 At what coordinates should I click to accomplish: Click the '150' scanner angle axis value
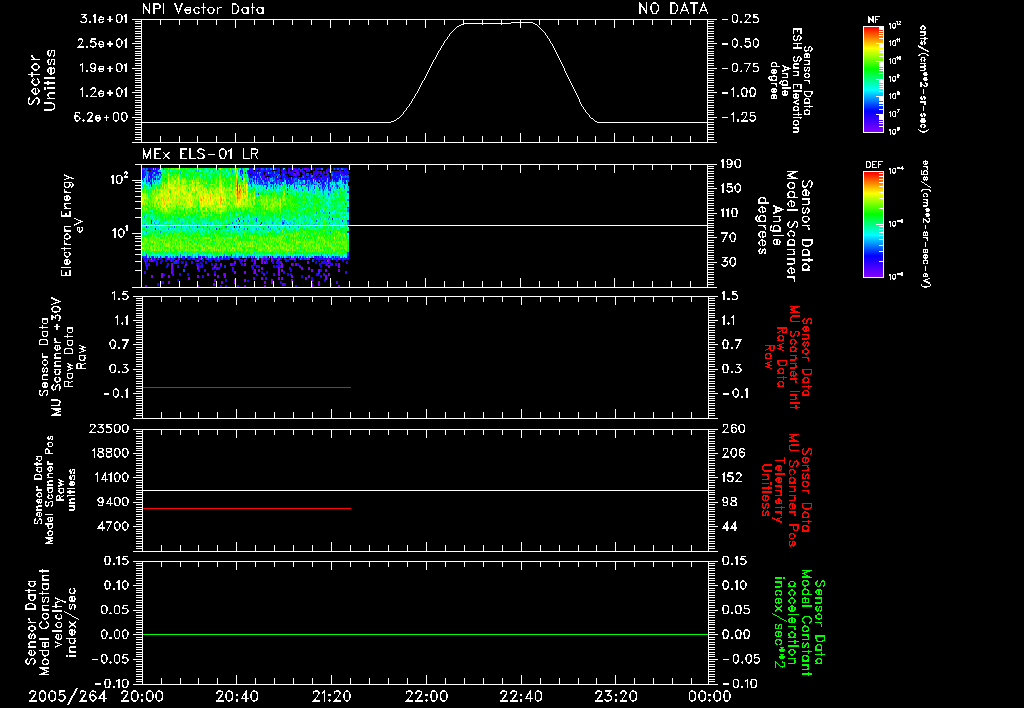pyautogui.click(x=731, y=188)
